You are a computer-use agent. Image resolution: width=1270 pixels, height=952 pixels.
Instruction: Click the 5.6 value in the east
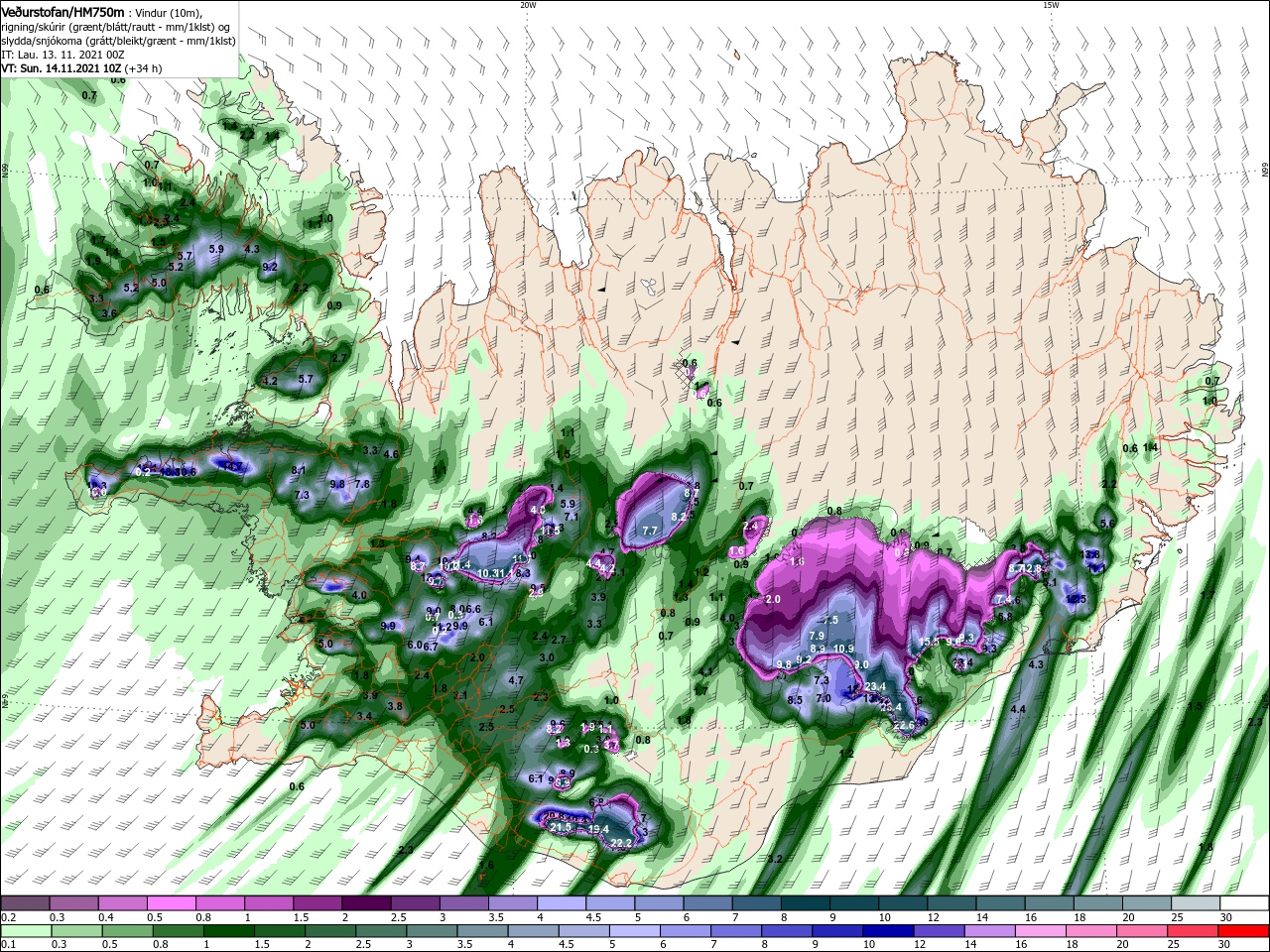(x=1108, y=524)
